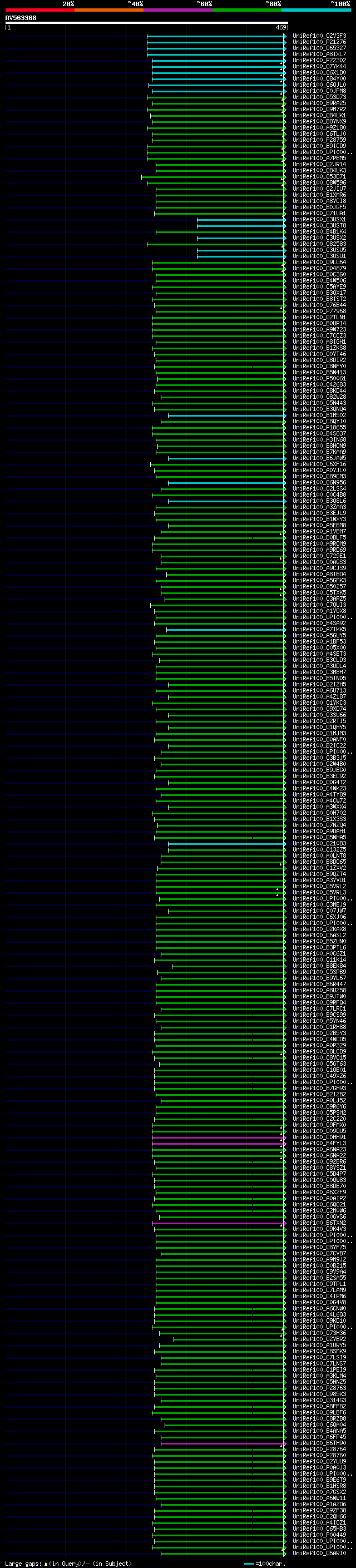Select hit label UniRef100_B4W506

pyautogui.click(x=319, y=280)
